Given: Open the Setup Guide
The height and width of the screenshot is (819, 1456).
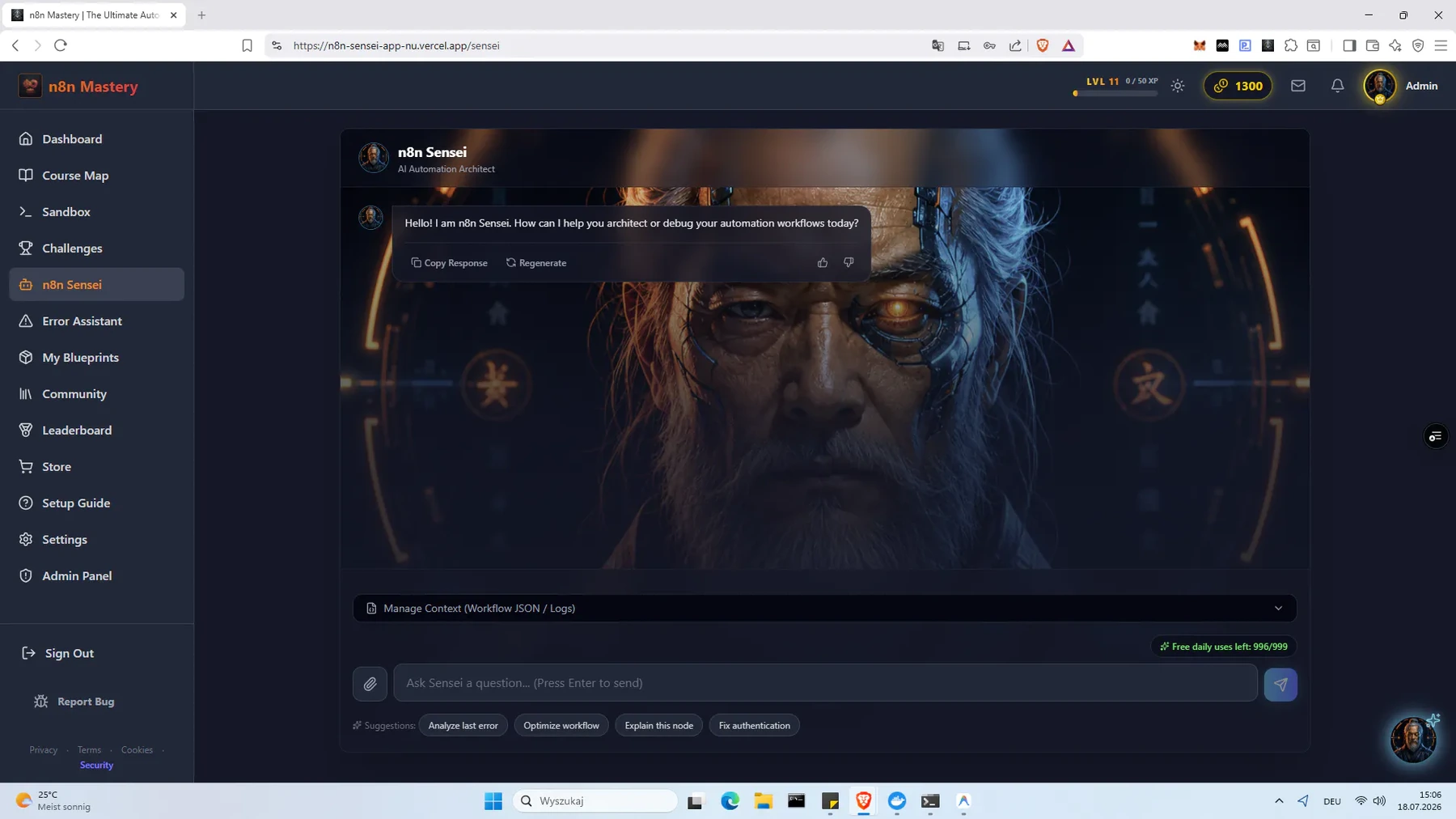Looking at the screenshot, I should tap(97, 503).
